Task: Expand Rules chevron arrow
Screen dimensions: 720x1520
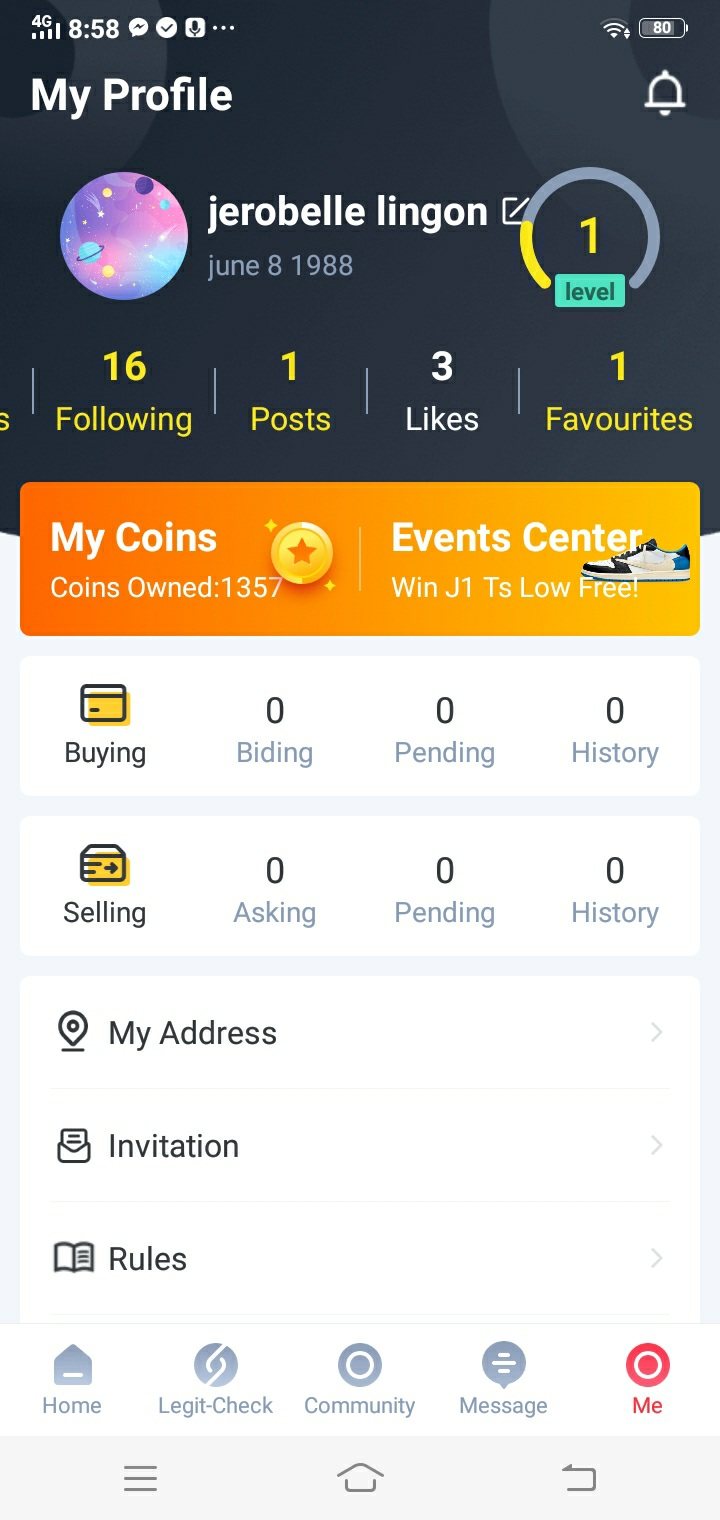Action: click(656, 1258)
